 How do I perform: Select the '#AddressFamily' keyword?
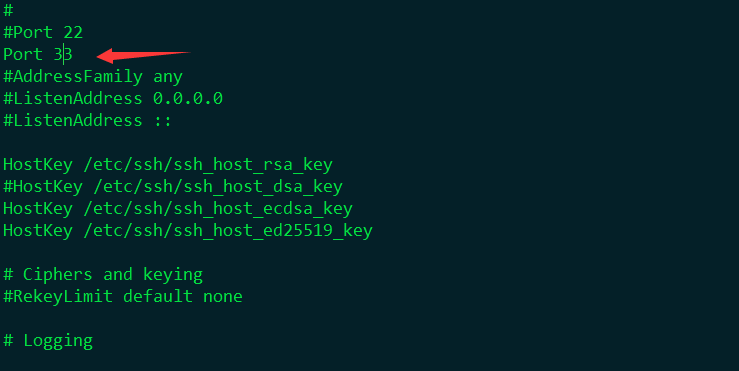73,76
